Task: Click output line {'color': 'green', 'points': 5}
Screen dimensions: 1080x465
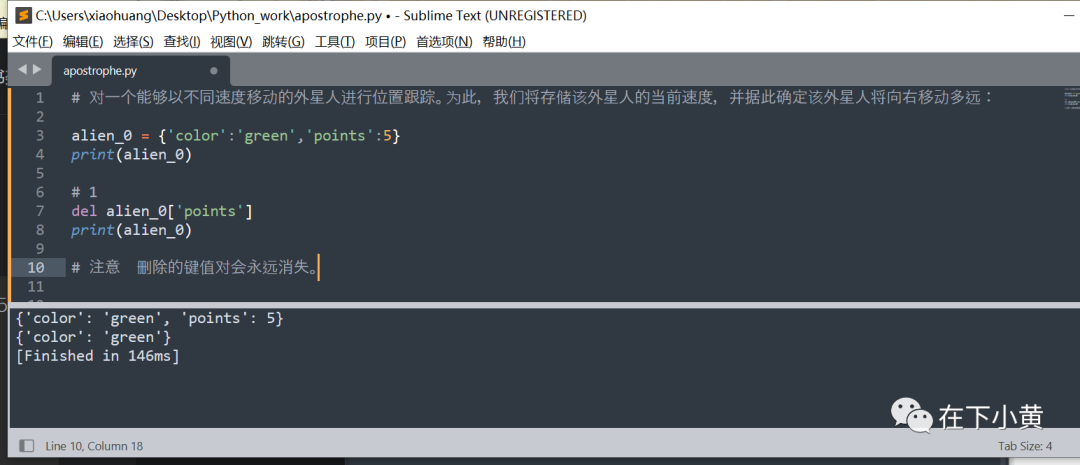Action: [x=149, y=319]
